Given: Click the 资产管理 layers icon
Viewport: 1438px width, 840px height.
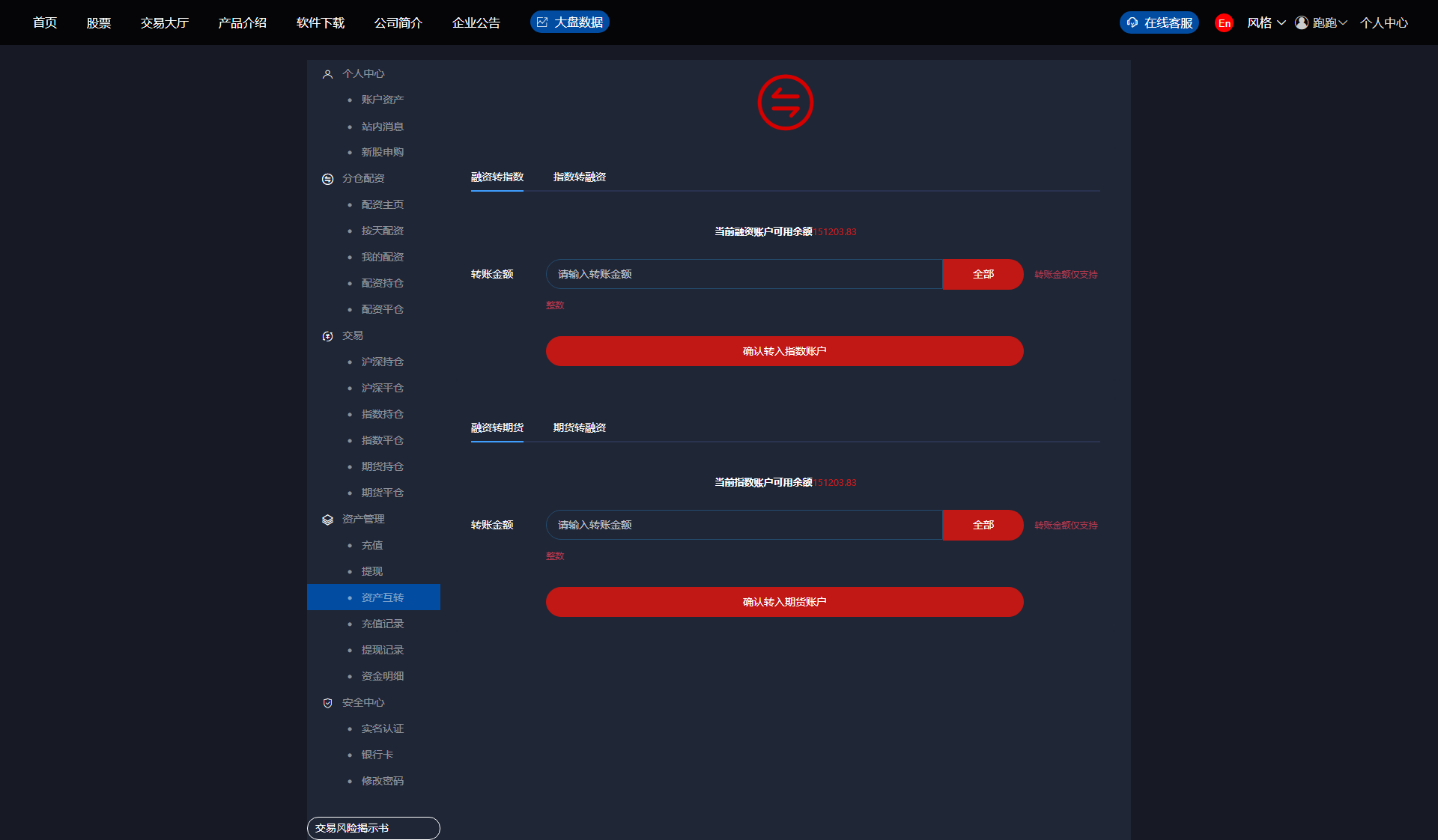Looking at the screenshot, I should click(327, 520).
